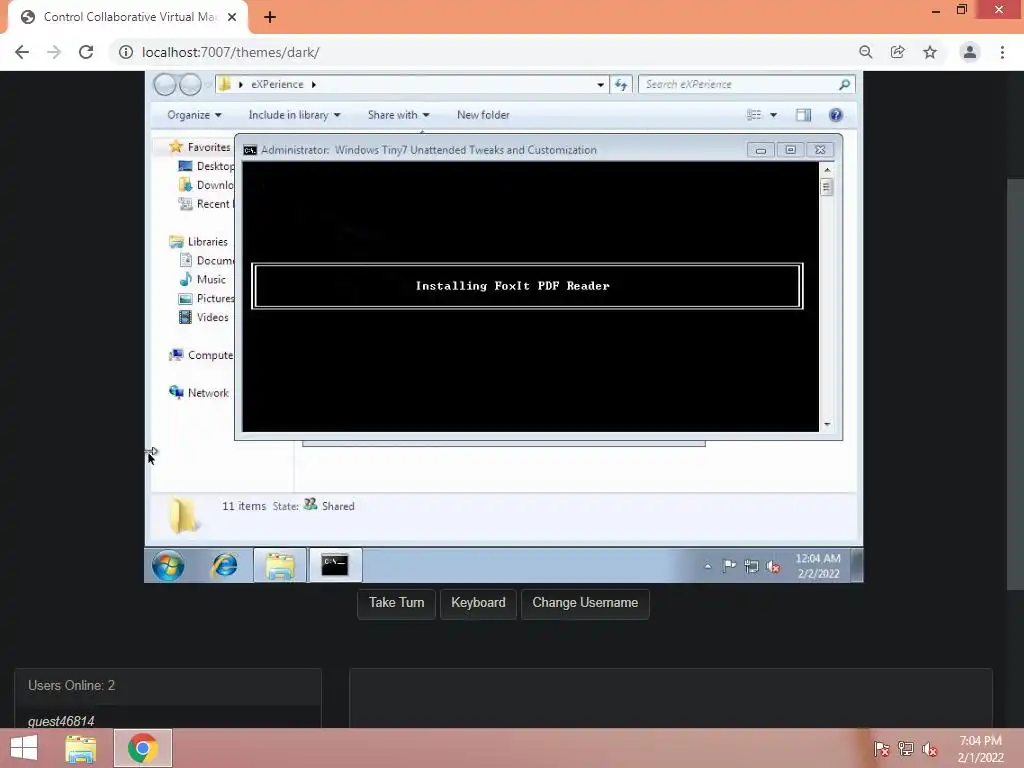1024x768 pixels.
Task: Click the address bar URL localhost:7007/themes/dark/
Action: [231, 52]
